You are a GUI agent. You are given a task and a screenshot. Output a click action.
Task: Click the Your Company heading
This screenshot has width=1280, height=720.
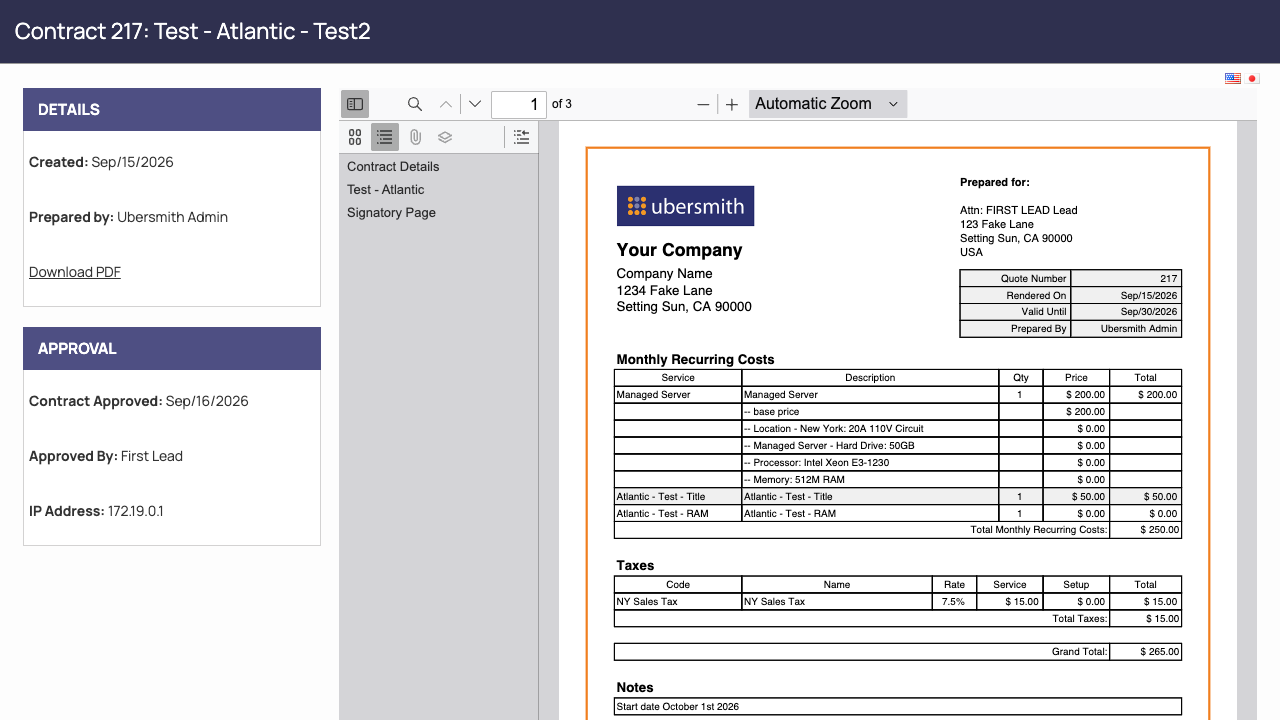click(680, 250)
